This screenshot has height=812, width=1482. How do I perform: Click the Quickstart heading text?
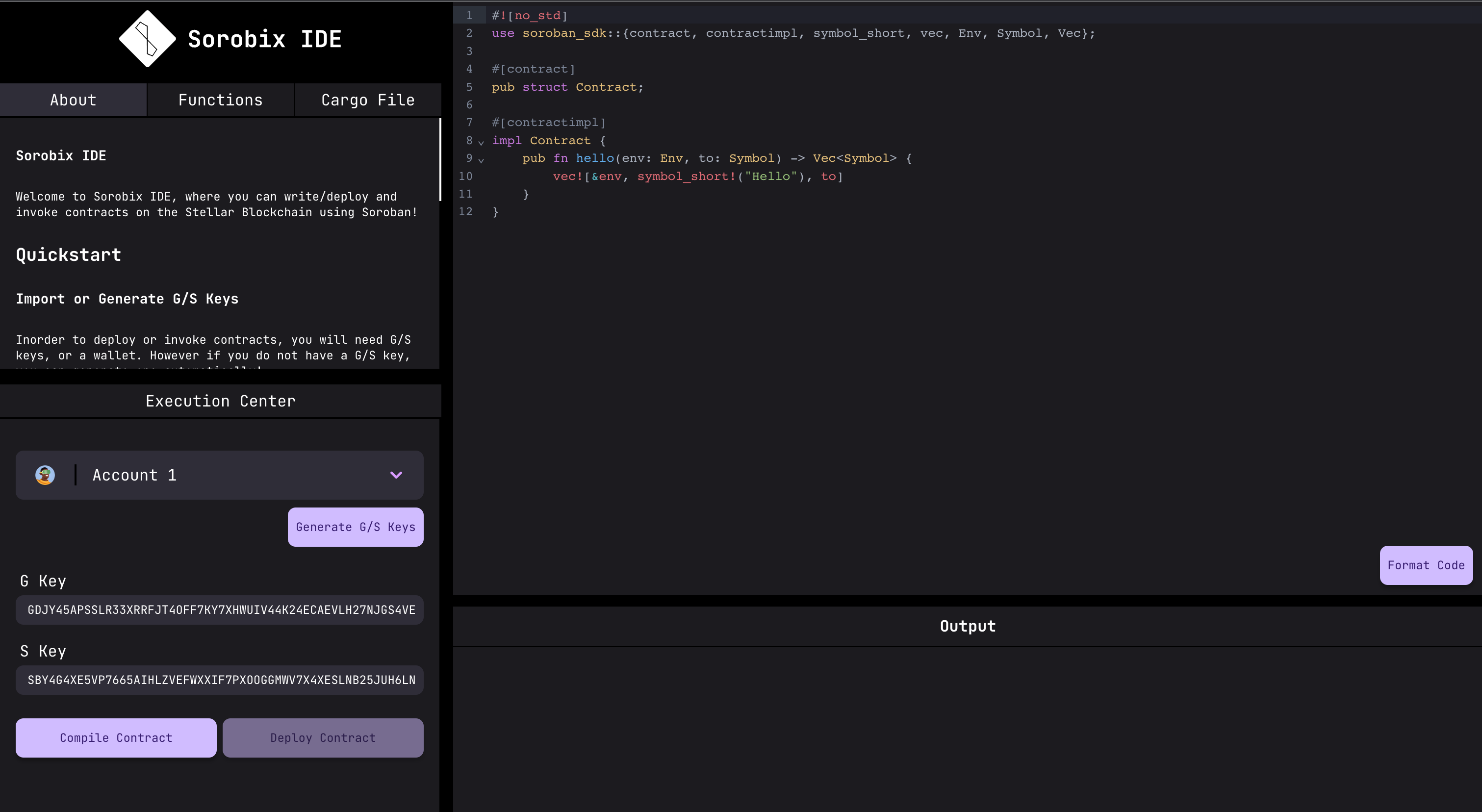coord(68,255)
